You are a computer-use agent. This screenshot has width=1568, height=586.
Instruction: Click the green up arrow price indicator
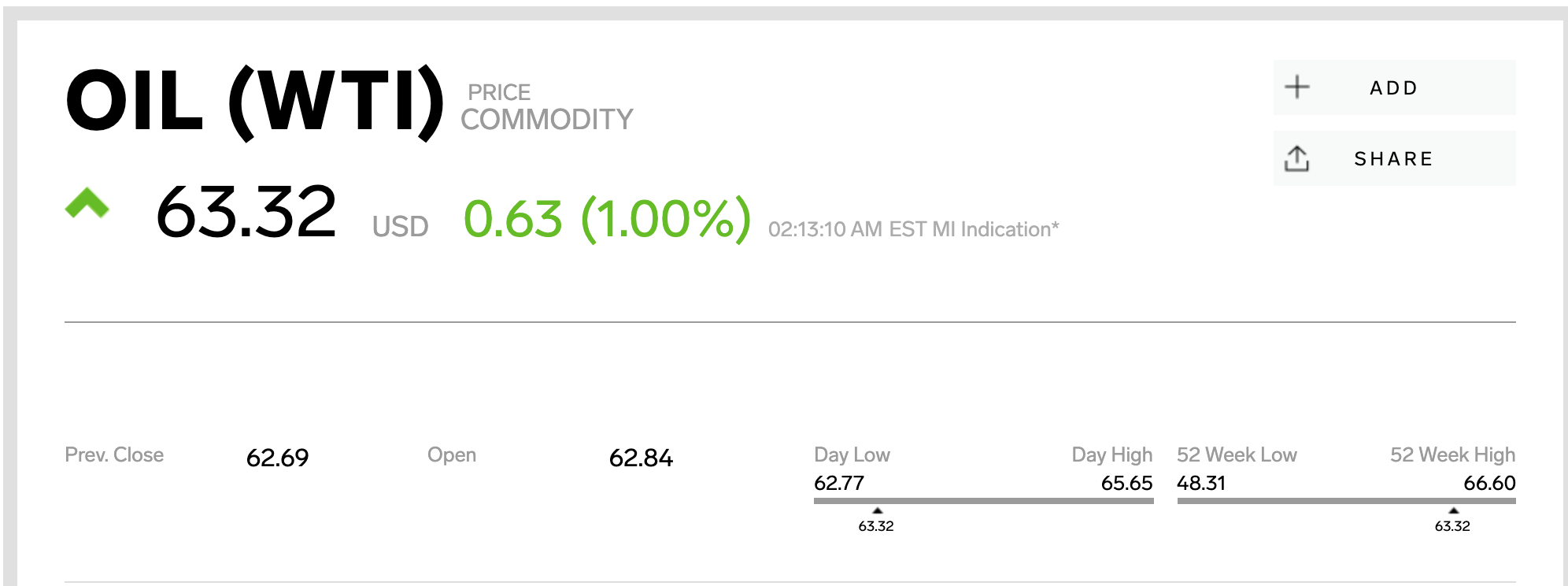point(87,203)
